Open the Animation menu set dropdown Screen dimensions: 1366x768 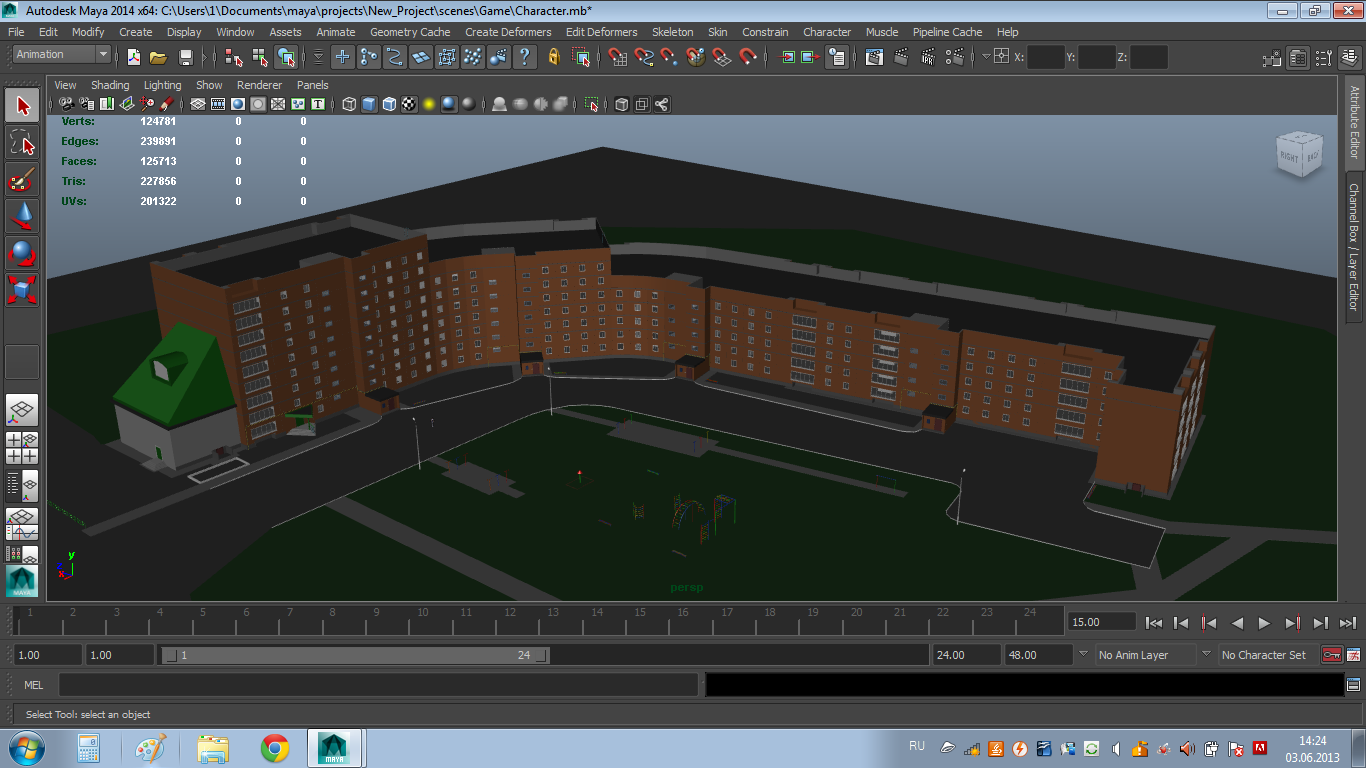pyautogui.click(x=61, y=55)
